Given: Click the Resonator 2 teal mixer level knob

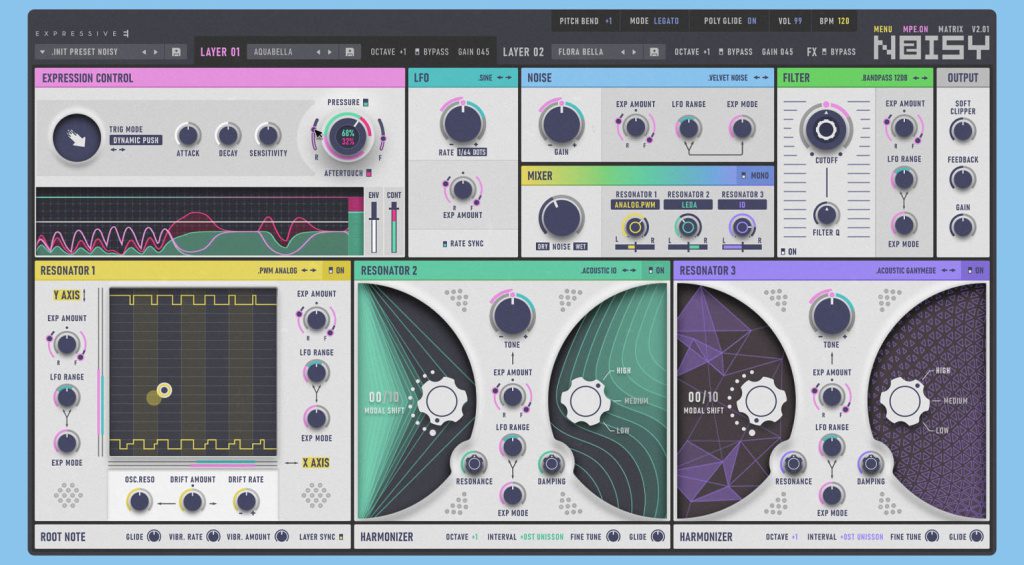Looking at the screenshot, I should [688, 227].
